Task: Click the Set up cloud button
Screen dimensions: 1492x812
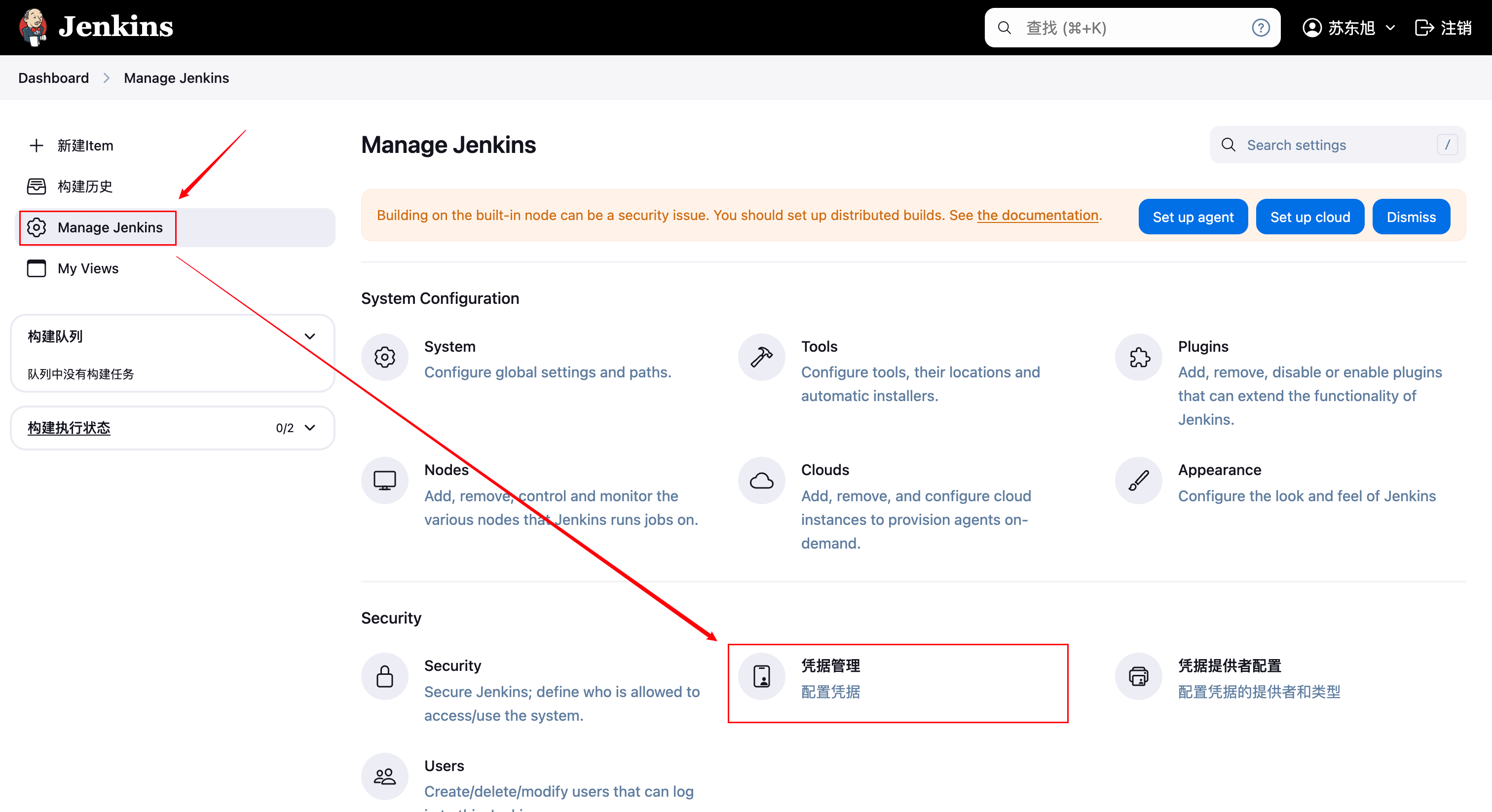Action: point(1310,217)
